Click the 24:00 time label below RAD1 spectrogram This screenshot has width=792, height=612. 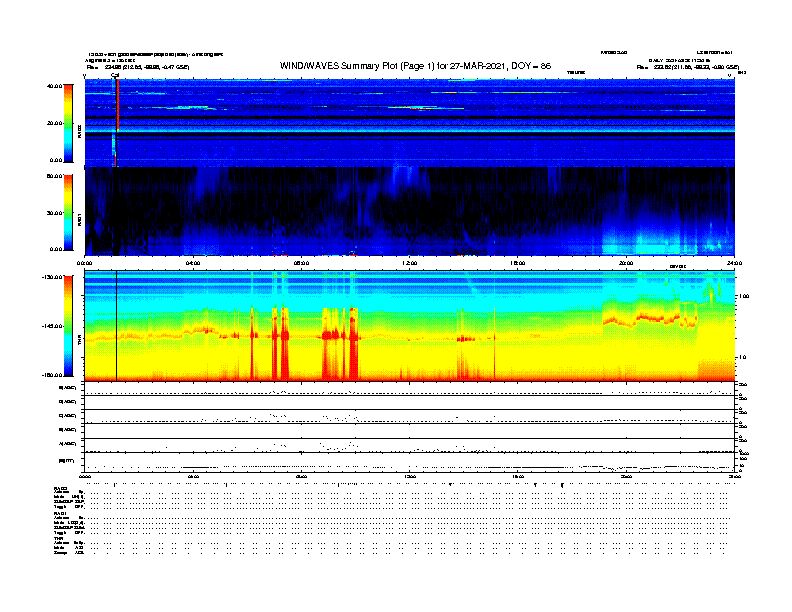point(734,263)
